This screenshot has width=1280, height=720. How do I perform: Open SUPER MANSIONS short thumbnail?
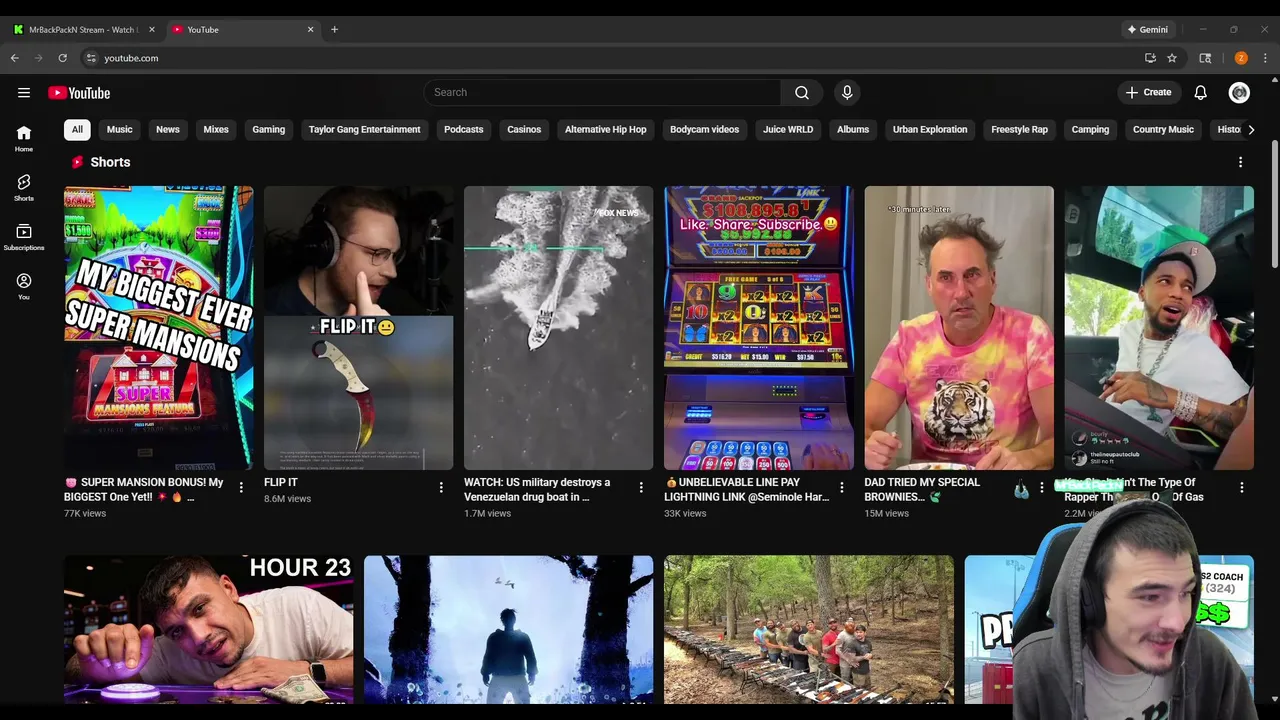(x=158, y=328)
